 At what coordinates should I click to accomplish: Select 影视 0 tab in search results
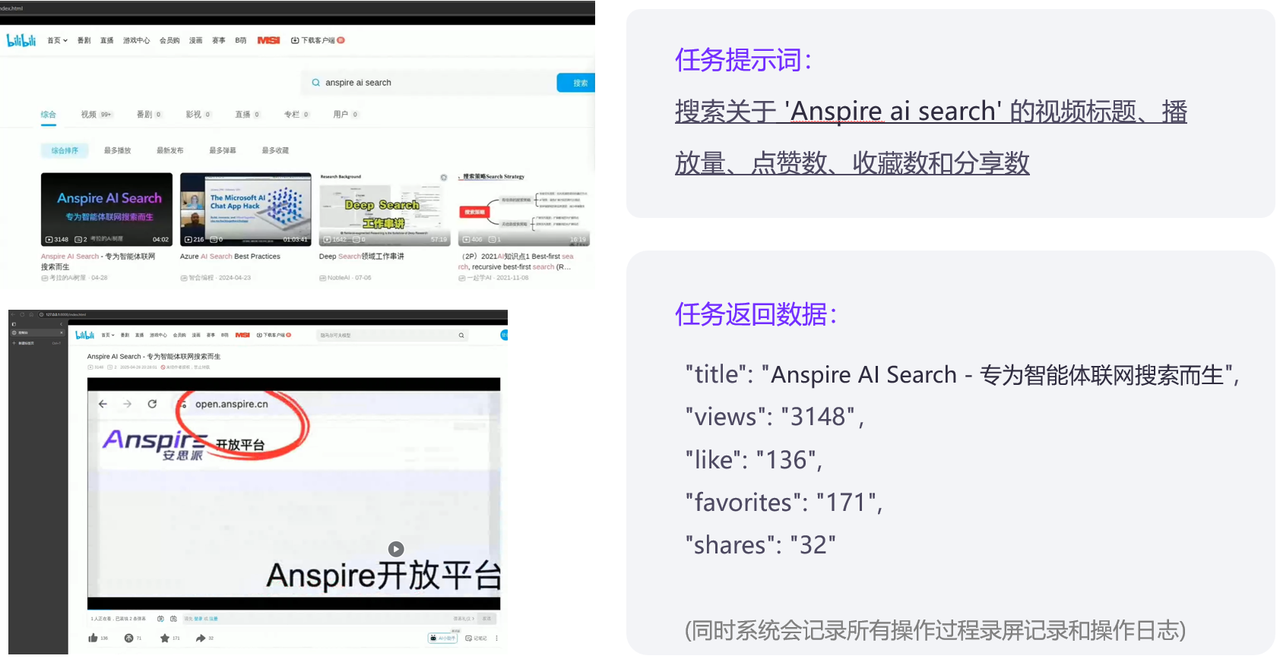point(199,115)
